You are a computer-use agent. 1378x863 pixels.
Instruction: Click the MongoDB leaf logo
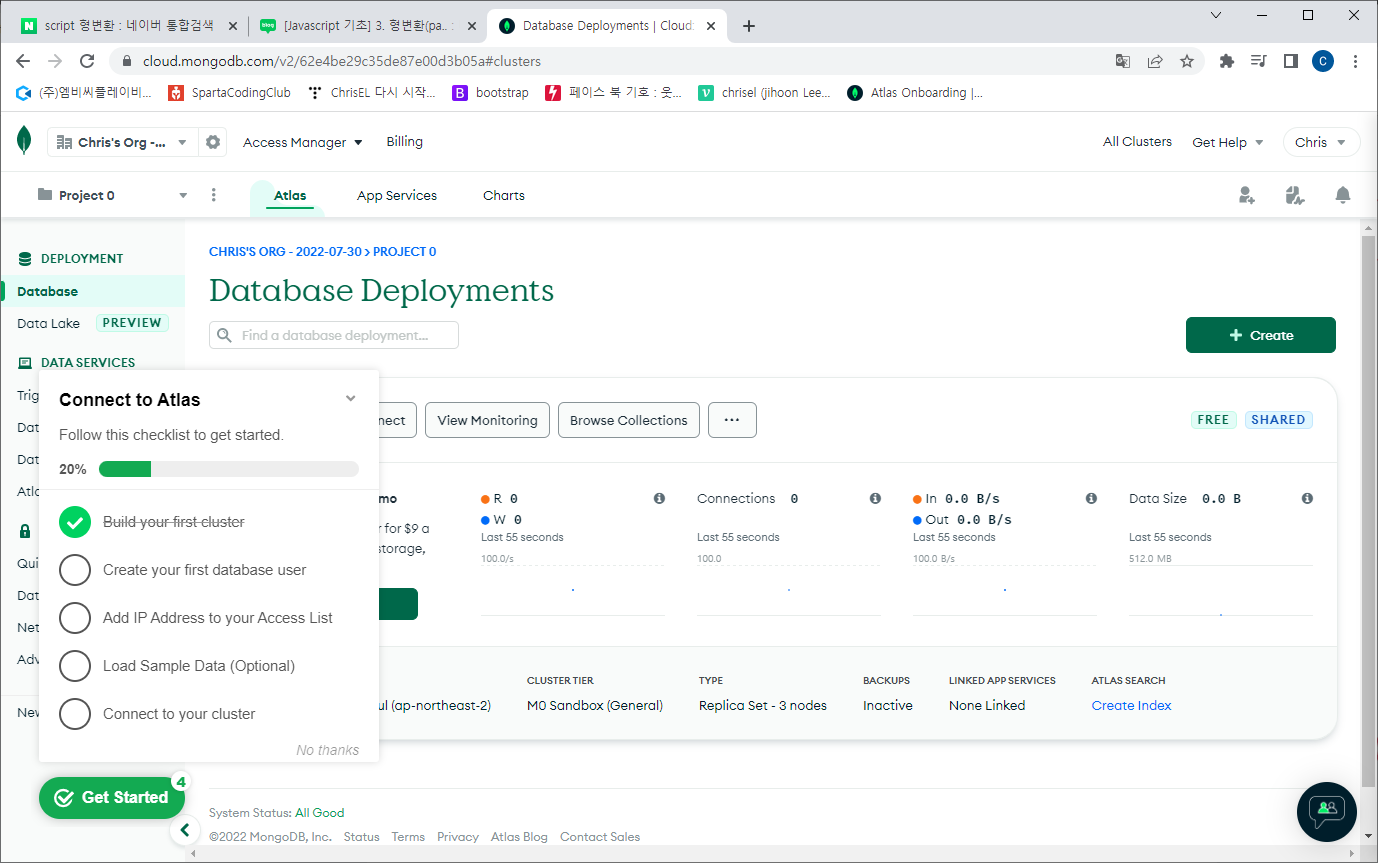tap(24, 141)
